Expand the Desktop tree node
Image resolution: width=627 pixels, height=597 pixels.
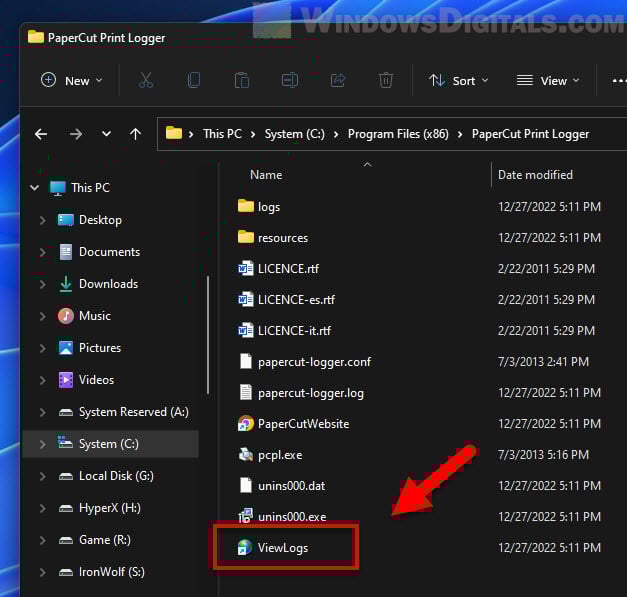pos(43,220)
